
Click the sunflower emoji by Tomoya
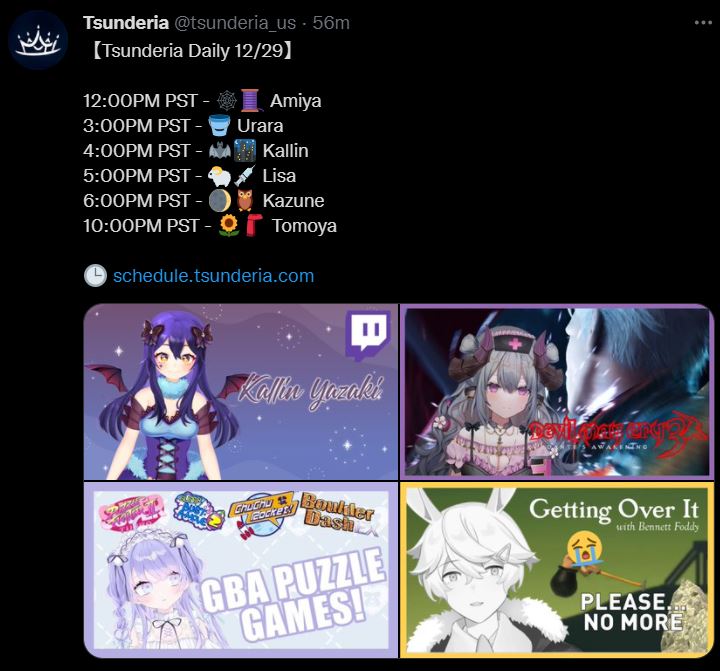[229, 226]
